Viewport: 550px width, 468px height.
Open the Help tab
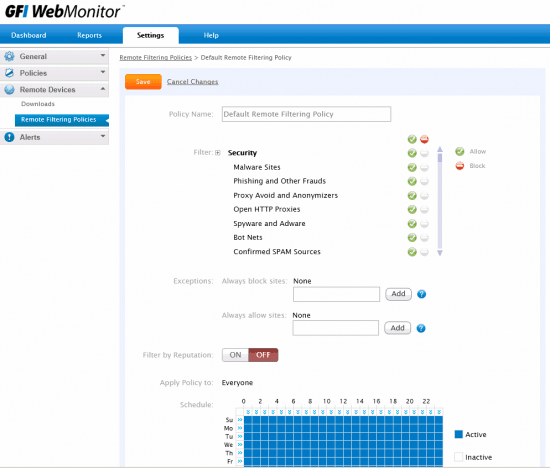coord(211,35)
